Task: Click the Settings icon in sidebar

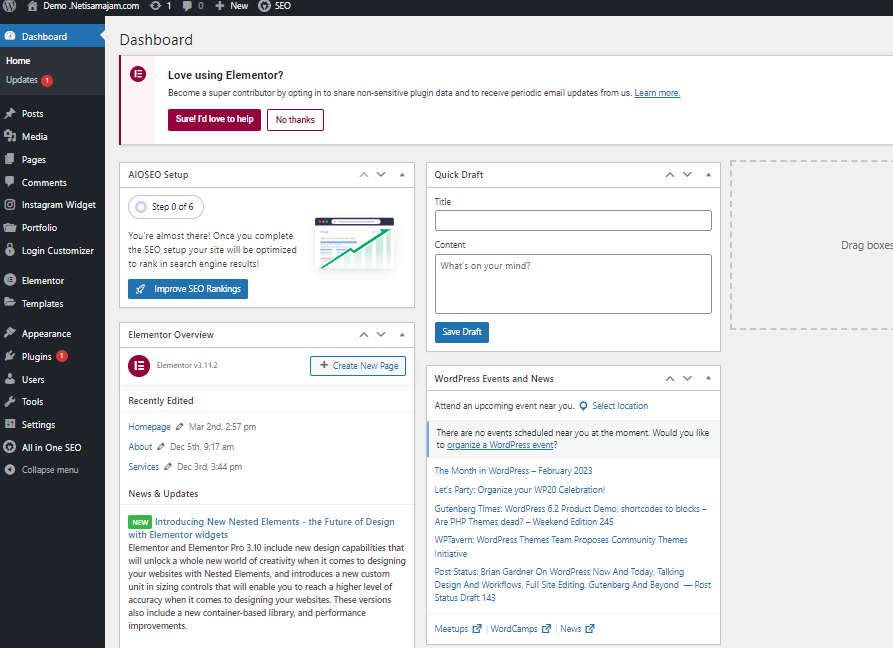Action: point(10,424)
